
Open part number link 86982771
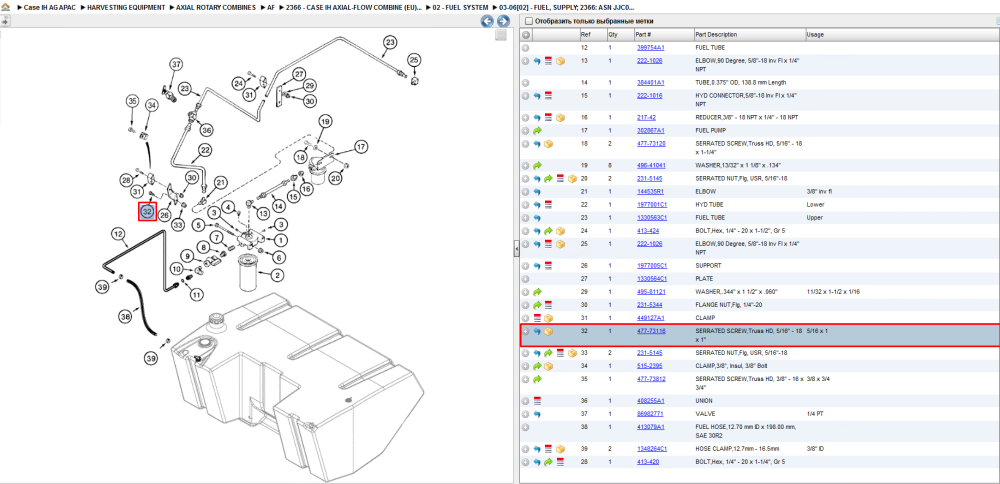[650, 414]
